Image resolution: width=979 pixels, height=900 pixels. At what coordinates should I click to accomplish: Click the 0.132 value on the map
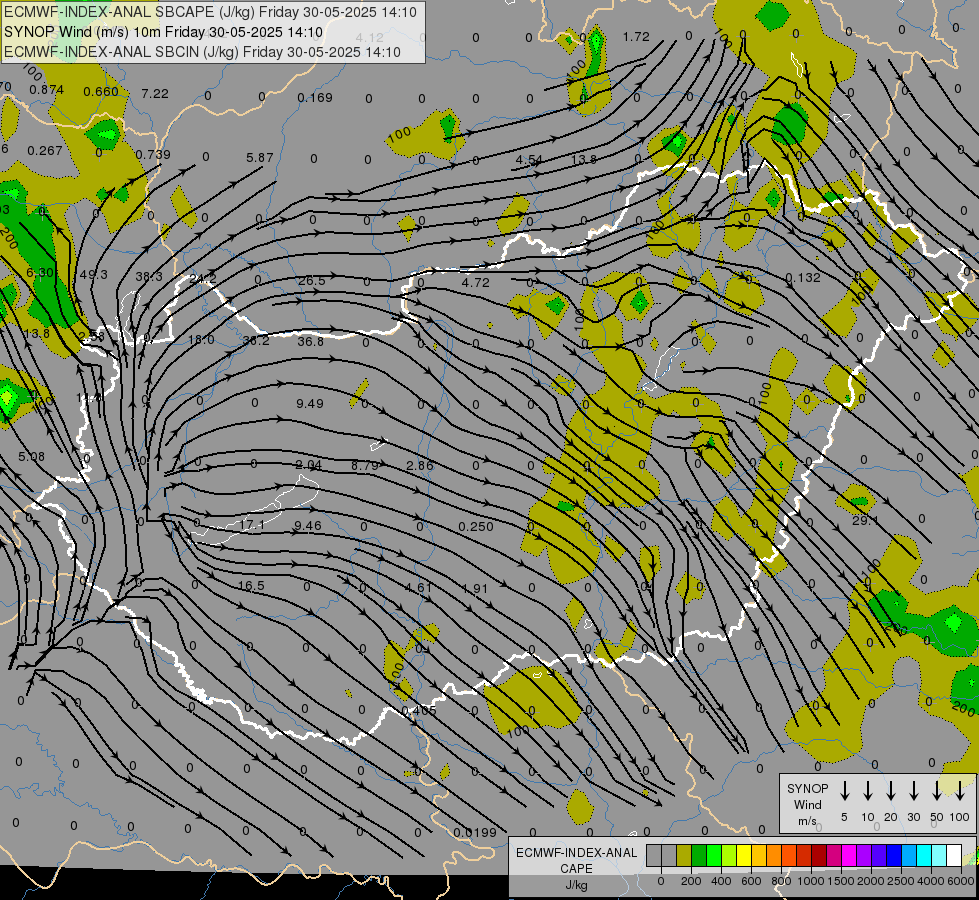tap(803, 277)
